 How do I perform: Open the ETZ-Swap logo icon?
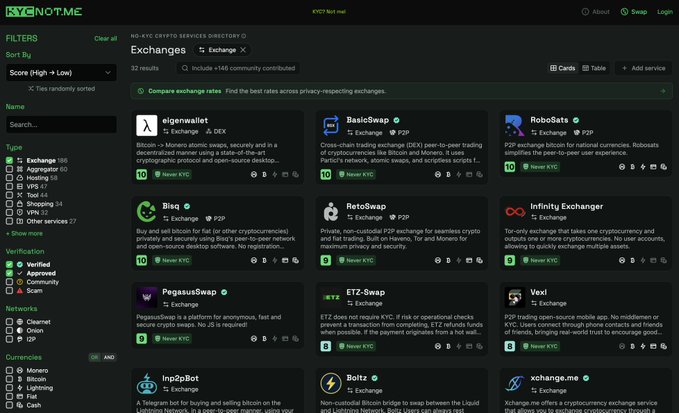(x=330, y=297)
